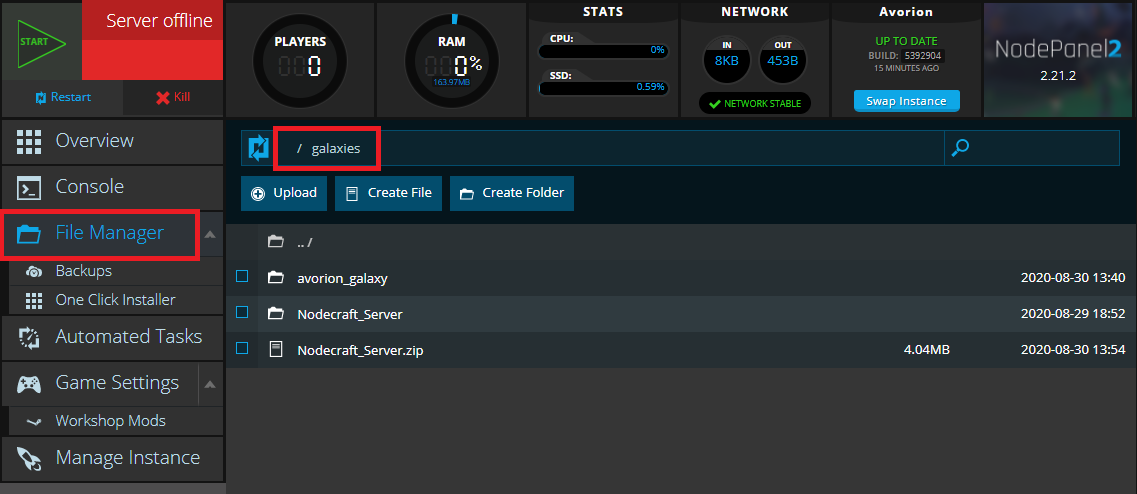Click the Workshop Mods Steam icon
Image resolution: width=1137 pixels, height=494 pixels.
point(33,422)
